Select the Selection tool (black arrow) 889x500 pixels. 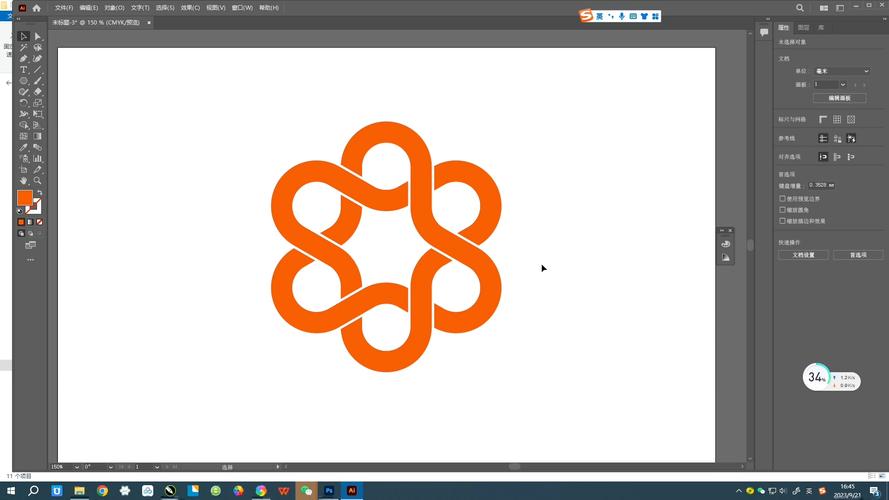[x=23, y=36]
